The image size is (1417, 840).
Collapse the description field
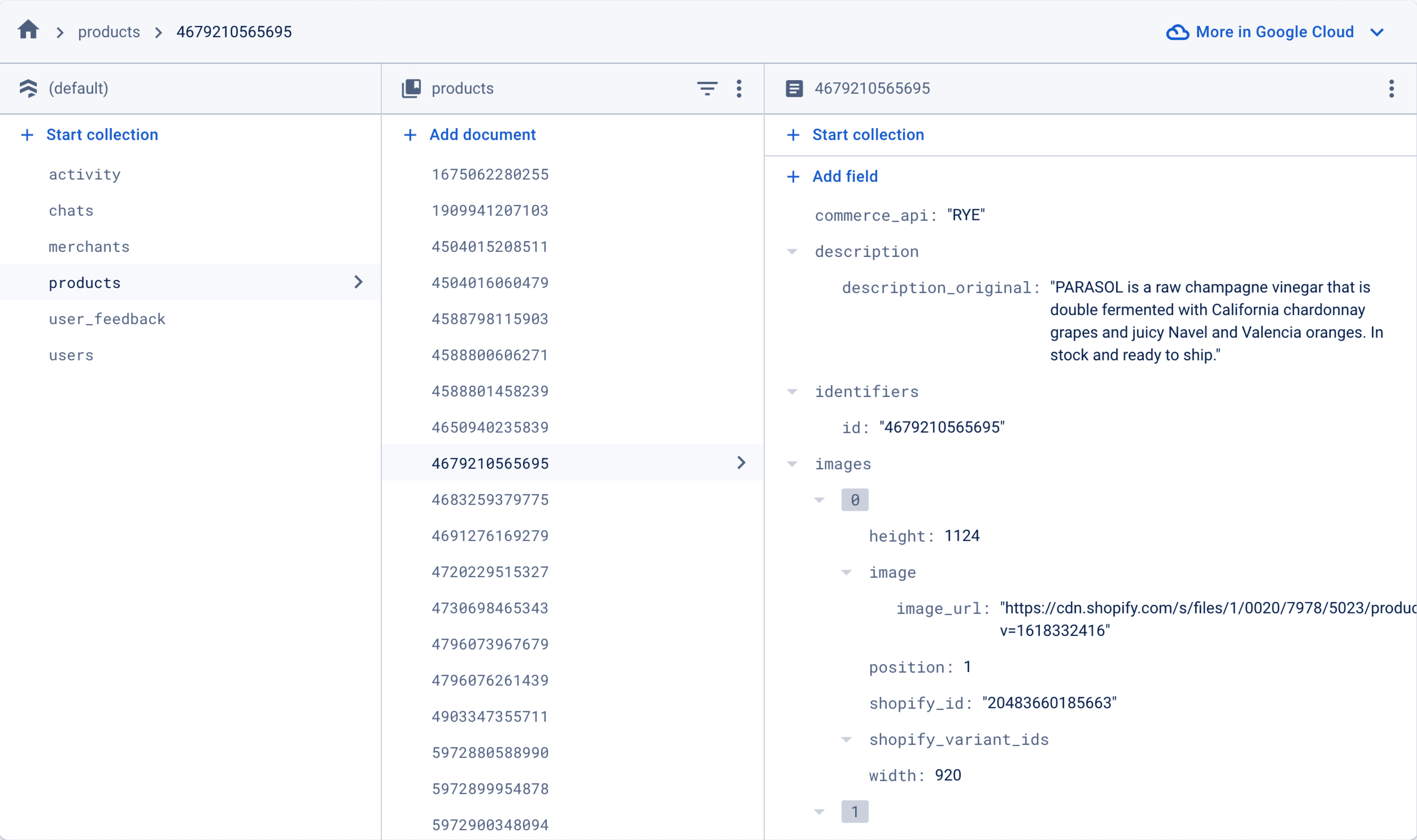coord(792,252)
